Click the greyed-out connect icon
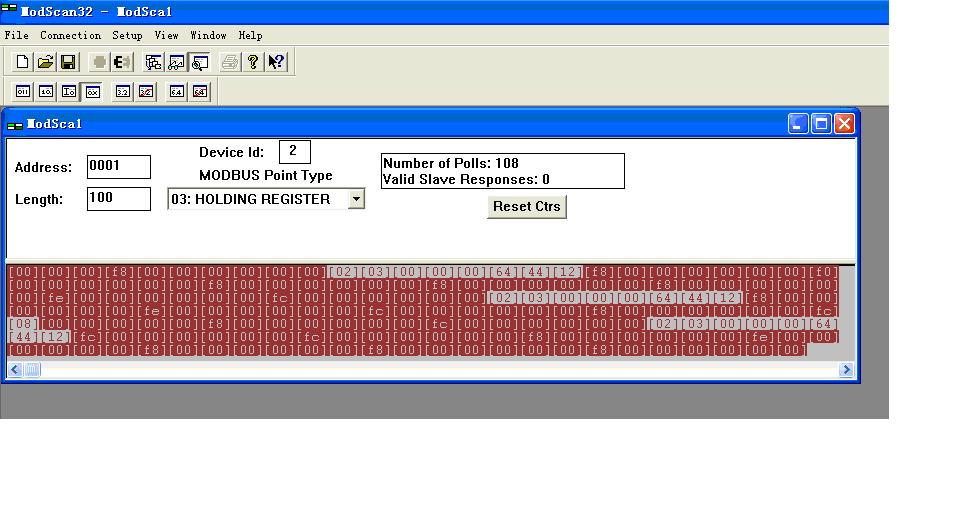Screen dimensions: 962x511 click(x=99, y=62)
